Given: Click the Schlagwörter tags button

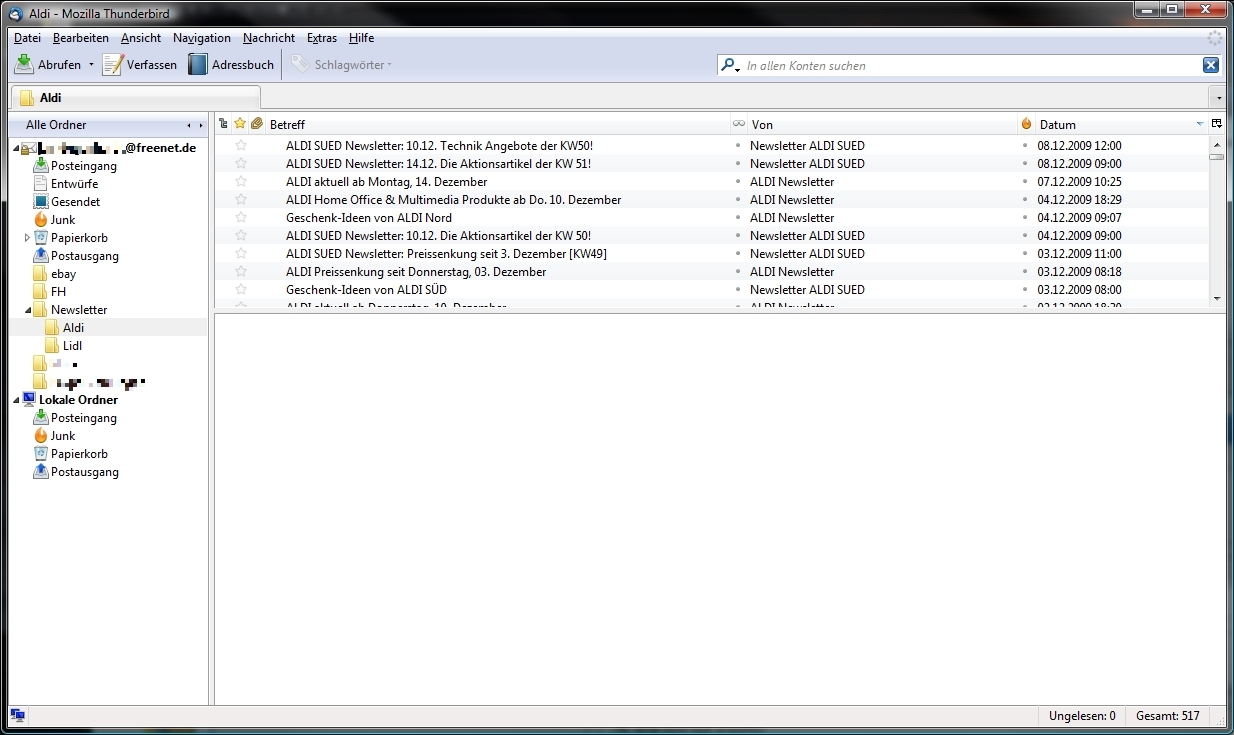Looking at the screenshot, I should coord(341,65).
